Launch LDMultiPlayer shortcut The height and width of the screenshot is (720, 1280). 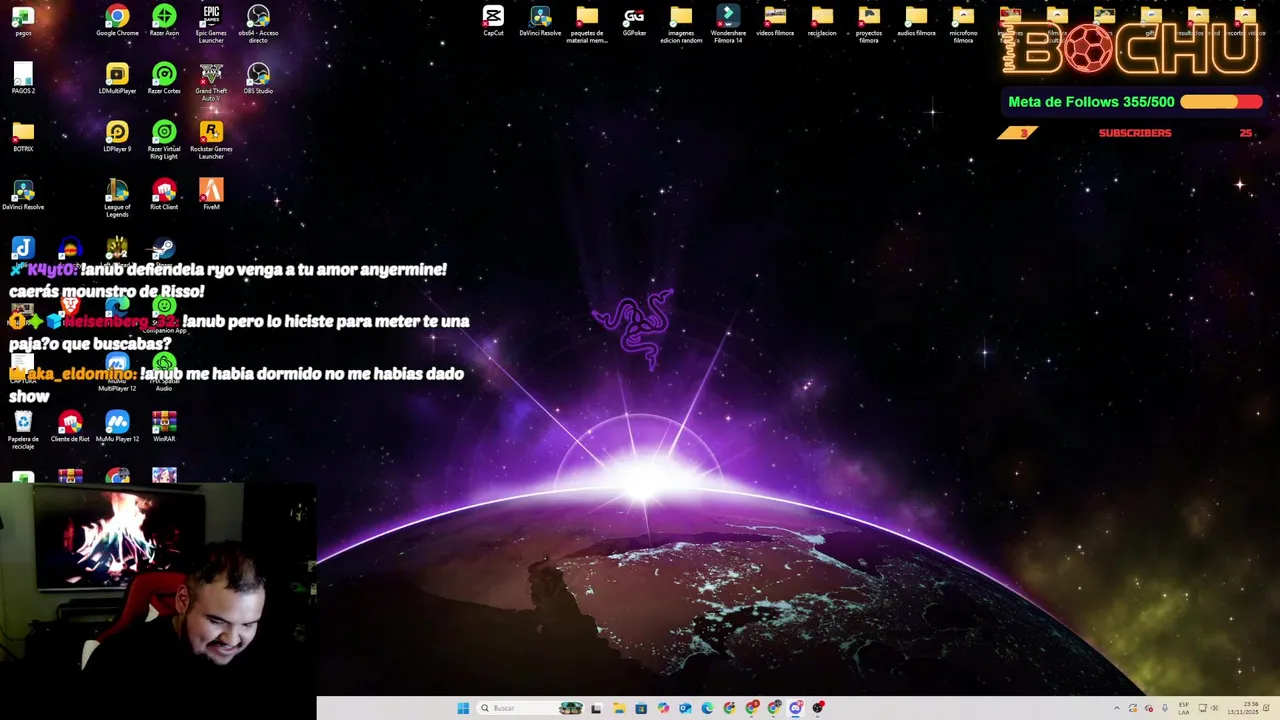[x=117, y=79]
